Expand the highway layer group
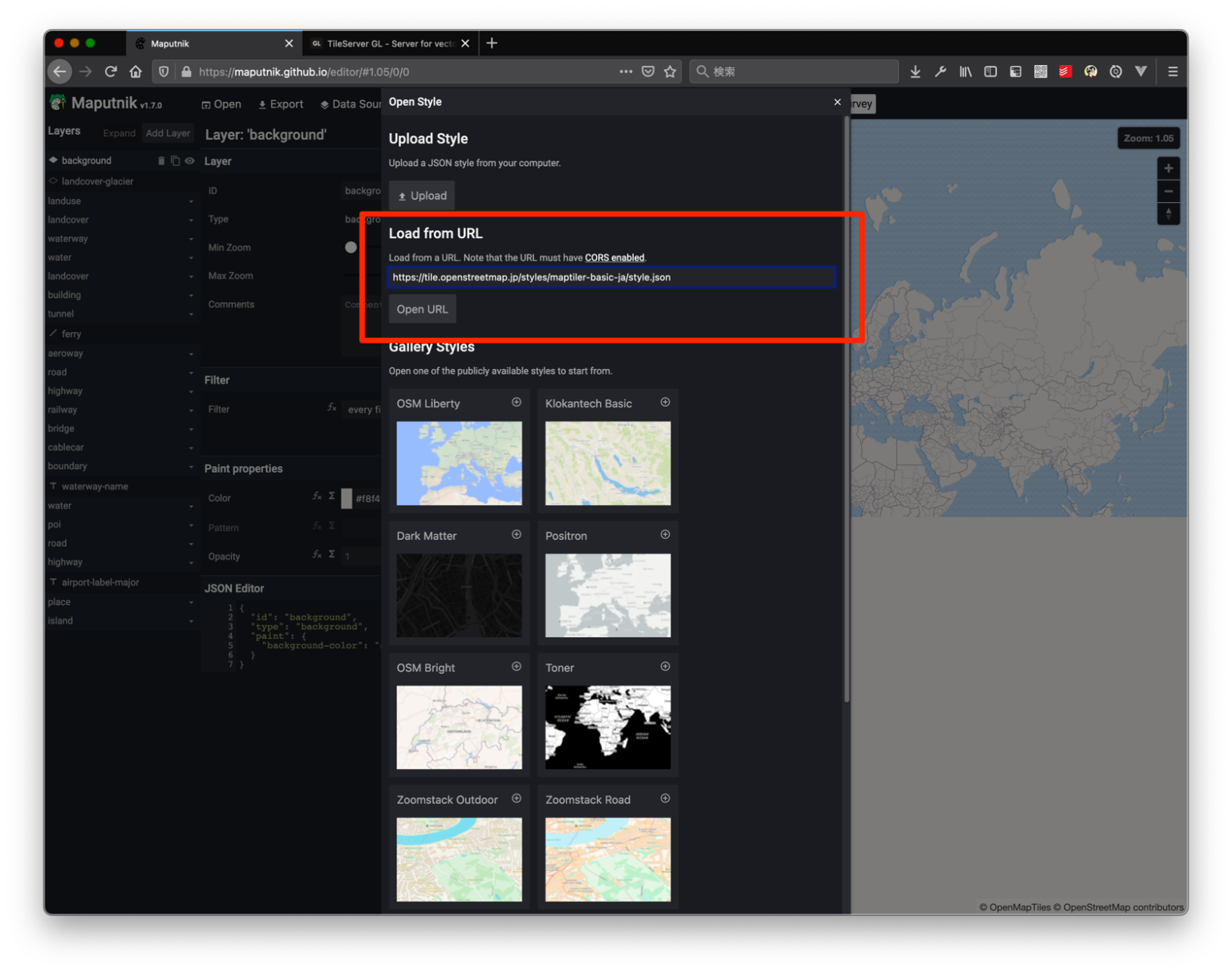The height and width of the screenshot is (973, 1232). click(x=191, y=391)
